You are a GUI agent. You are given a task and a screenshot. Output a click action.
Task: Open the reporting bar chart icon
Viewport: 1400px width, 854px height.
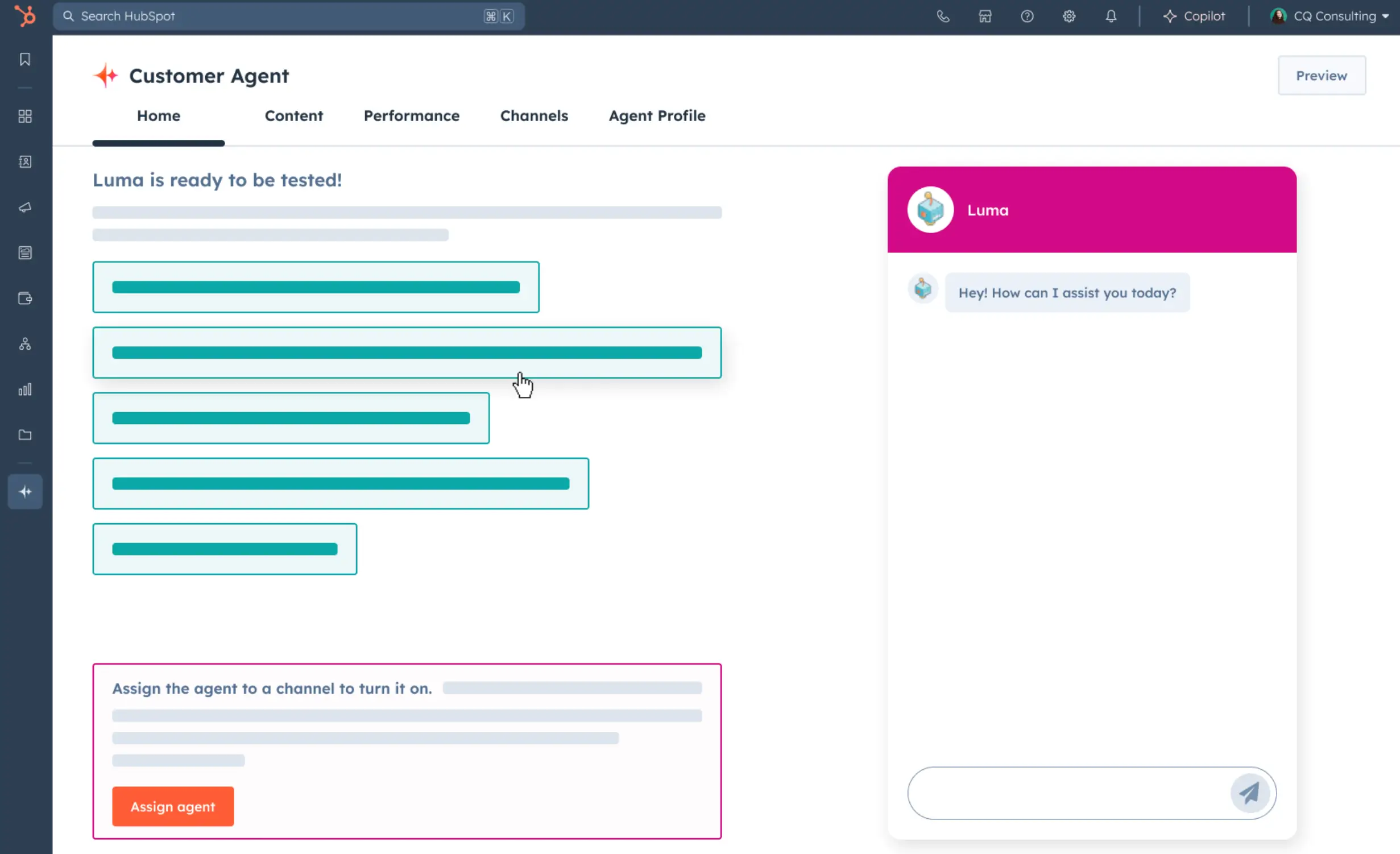[25, 389]
